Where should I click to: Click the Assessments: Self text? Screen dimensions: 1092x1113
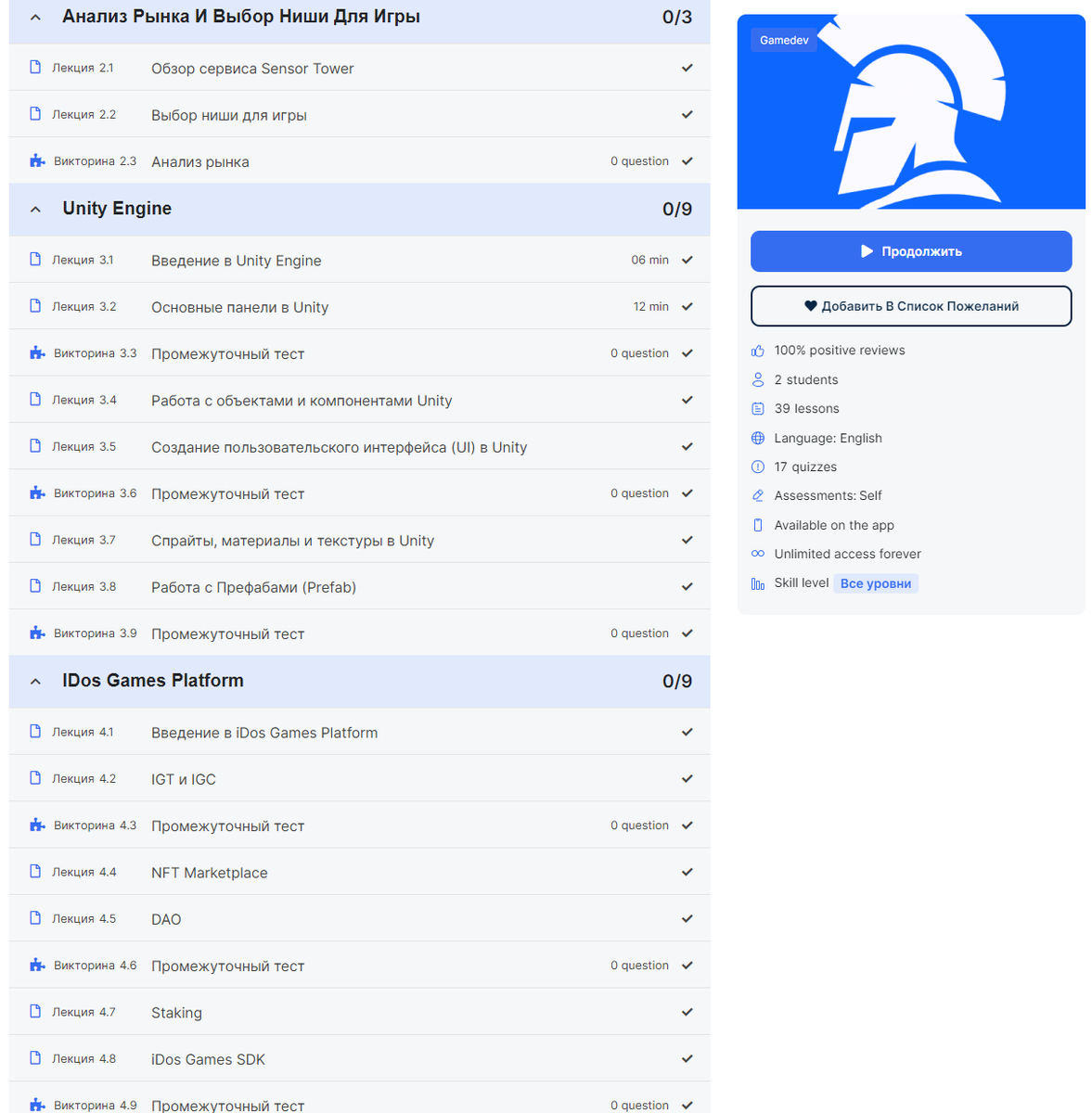point(828,495)
